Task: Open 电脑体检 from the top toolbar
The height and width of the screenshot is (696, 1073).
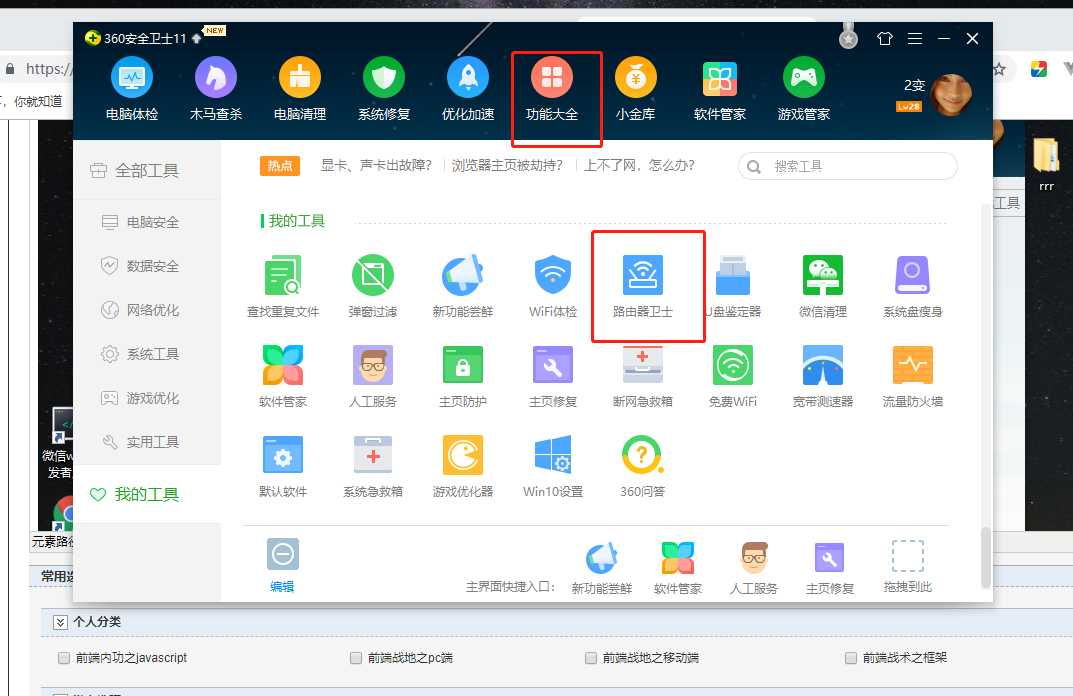Action: [131, 90]
